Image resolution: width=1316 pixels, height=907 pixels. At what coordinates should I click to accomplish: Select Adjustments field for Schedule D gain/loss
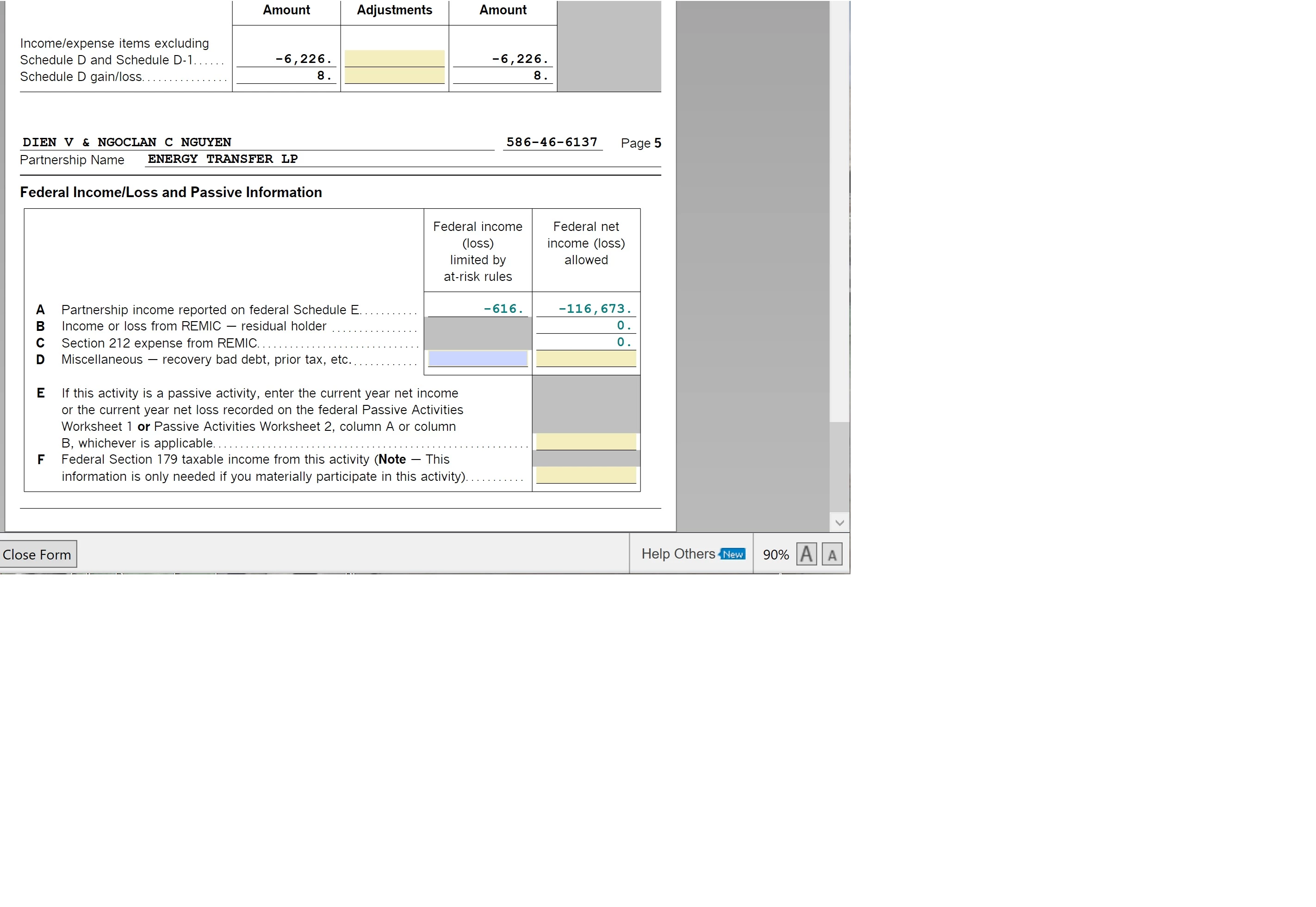tap(394, 75)
